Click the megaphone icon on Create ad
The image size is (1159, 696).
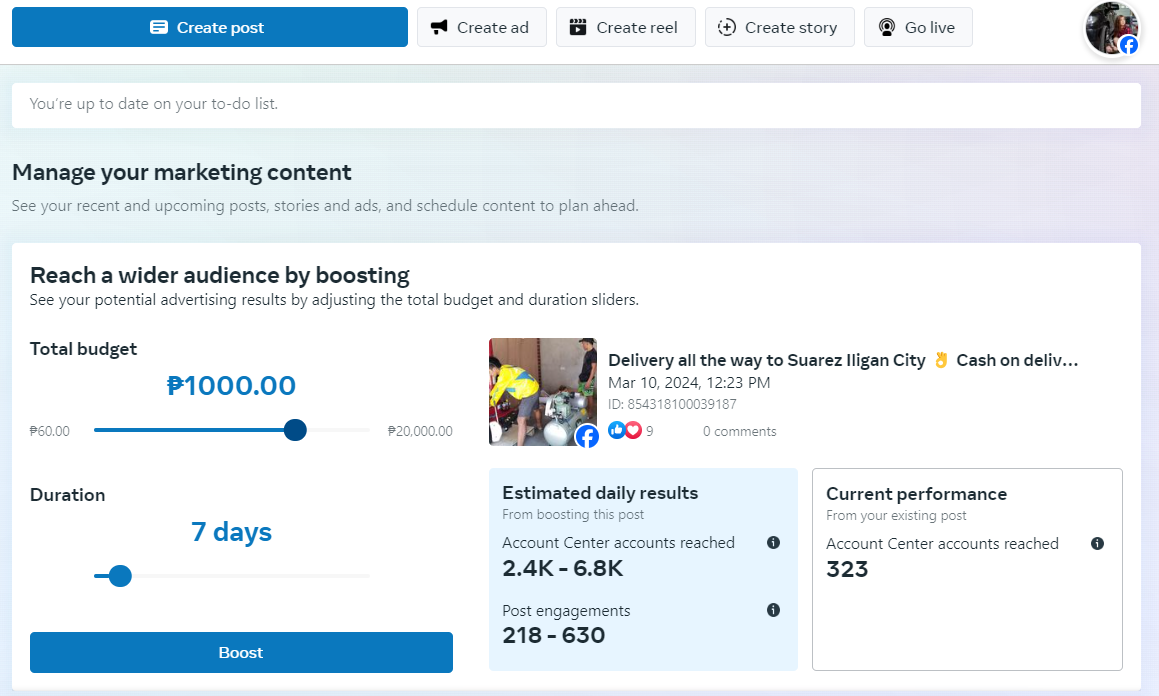coord(439,27)
